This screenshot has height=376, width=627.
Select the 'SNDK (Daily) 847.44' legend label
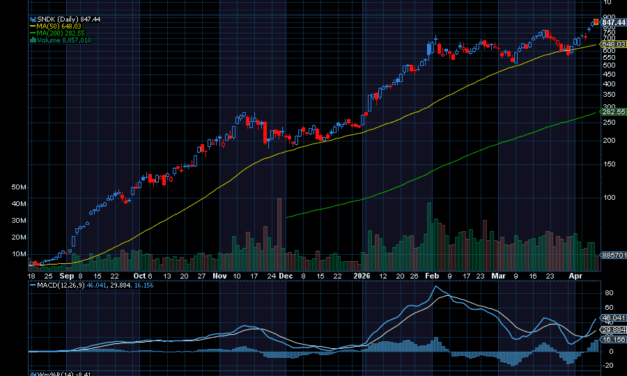[x=69, y=19]
